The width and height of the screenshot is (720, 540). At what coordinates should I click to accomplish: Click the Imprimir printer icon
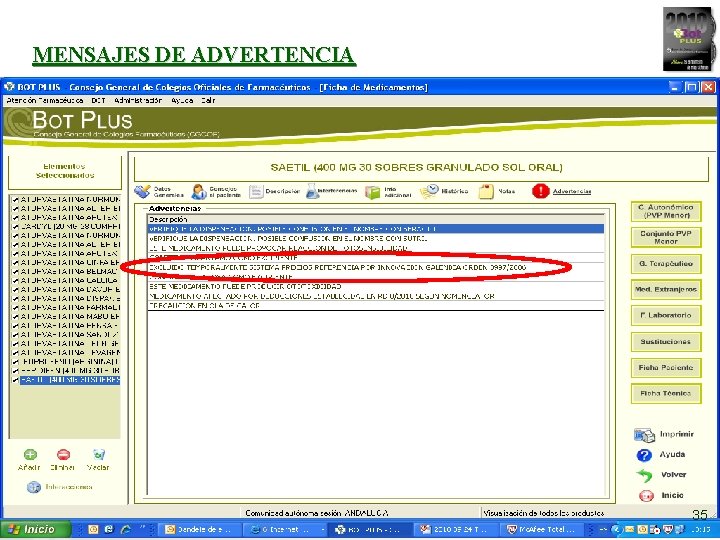pyautogui.click(x=644, y=434)
